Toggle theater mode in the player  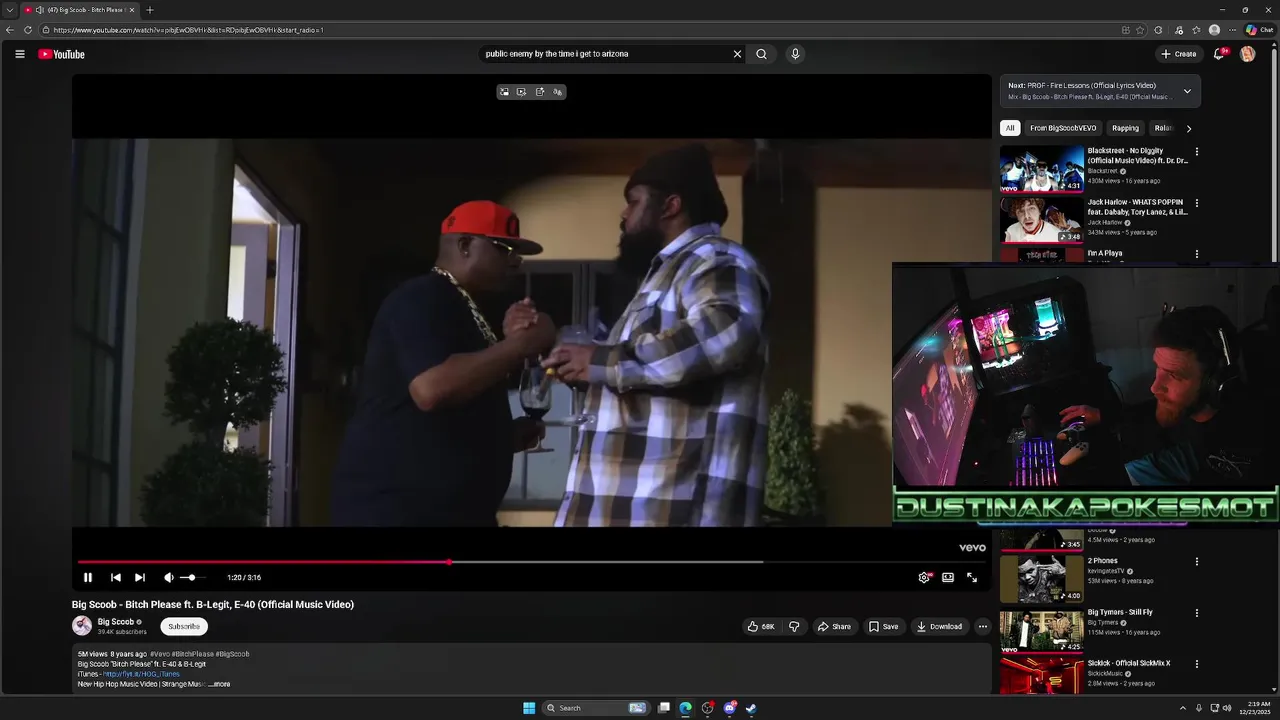click(x=948, y=577)
